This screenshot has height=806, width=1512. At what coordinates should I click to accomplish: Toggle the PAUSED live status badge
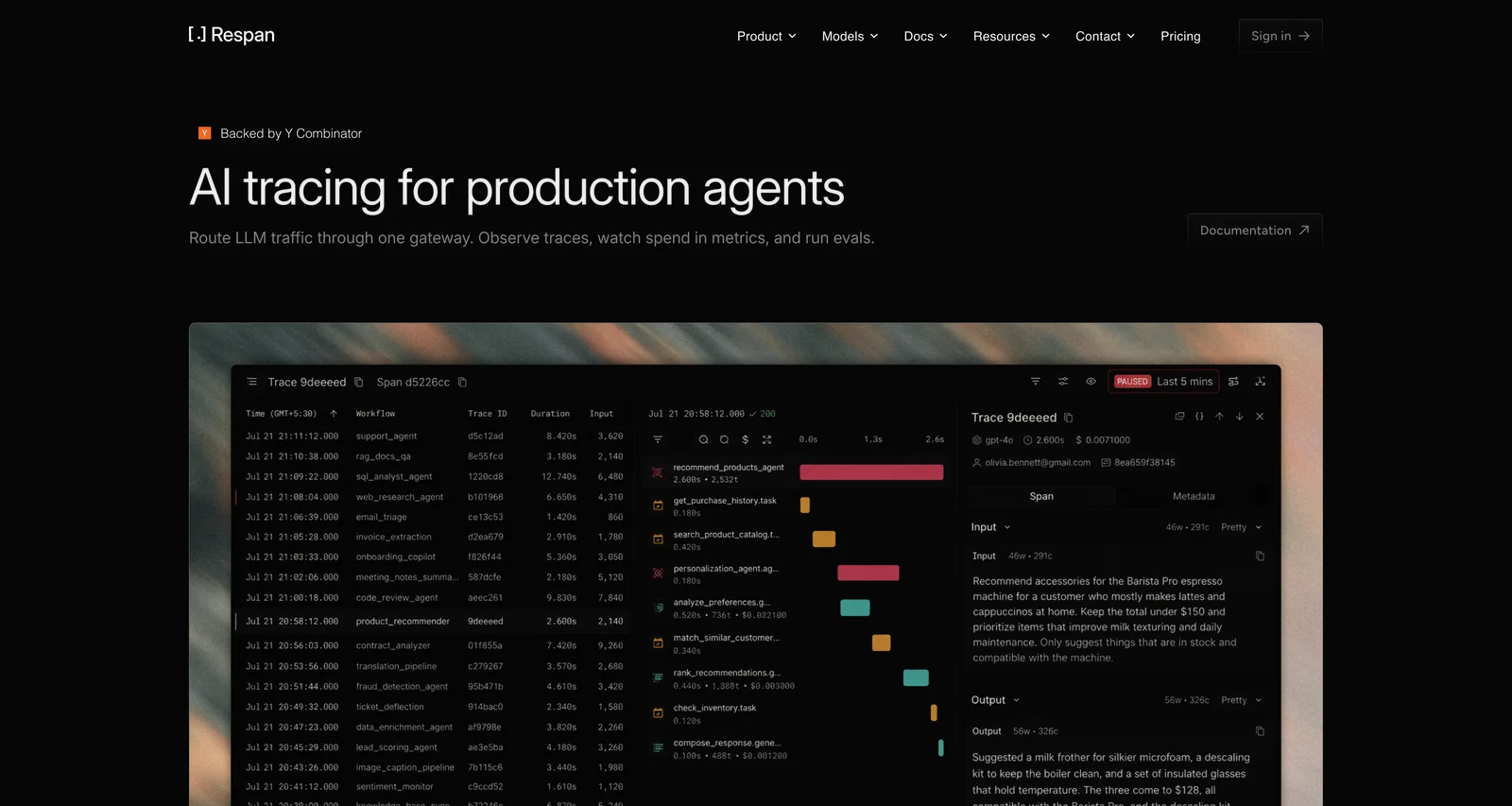pos(1132,382)
